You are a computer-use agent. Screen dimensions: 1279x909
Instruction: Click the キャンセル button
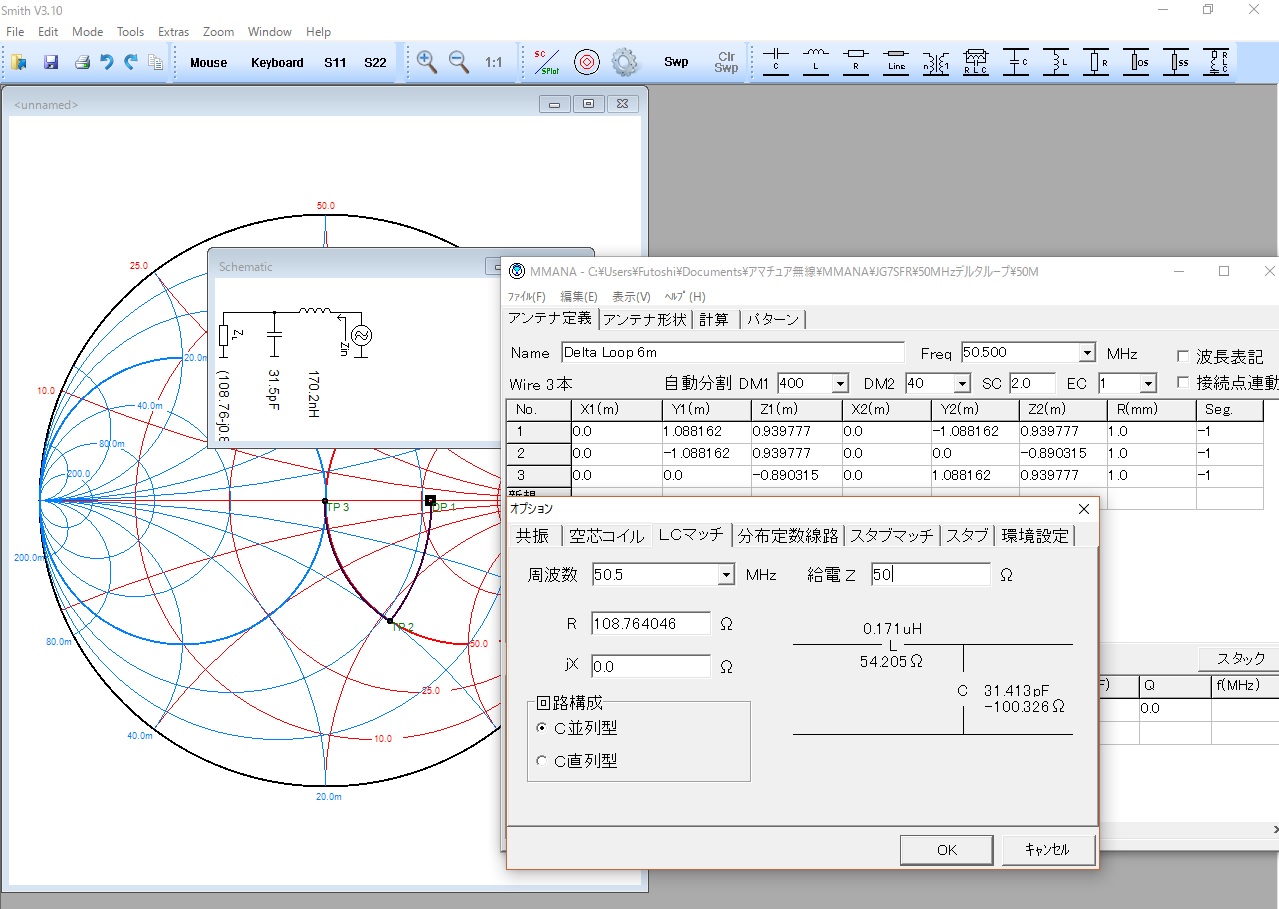click(1047, 850)
